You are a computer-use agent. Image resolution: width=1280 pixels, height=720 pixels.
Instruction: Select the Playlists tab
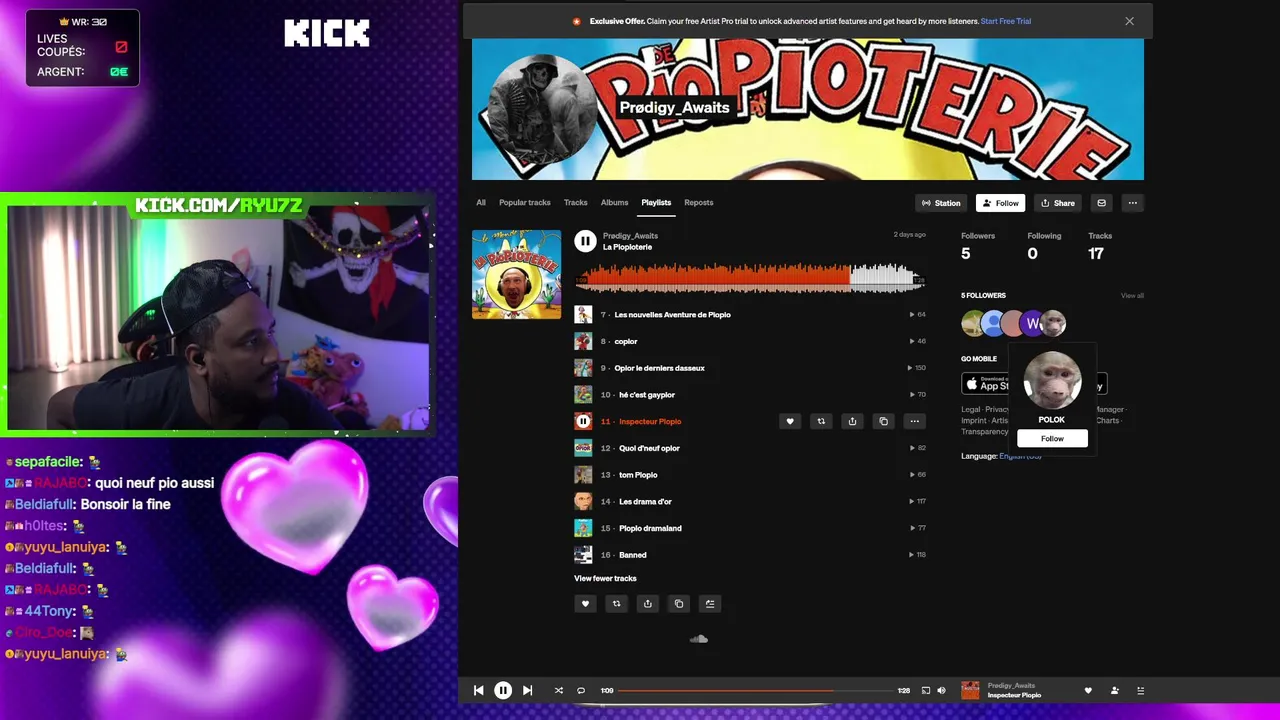656,203
